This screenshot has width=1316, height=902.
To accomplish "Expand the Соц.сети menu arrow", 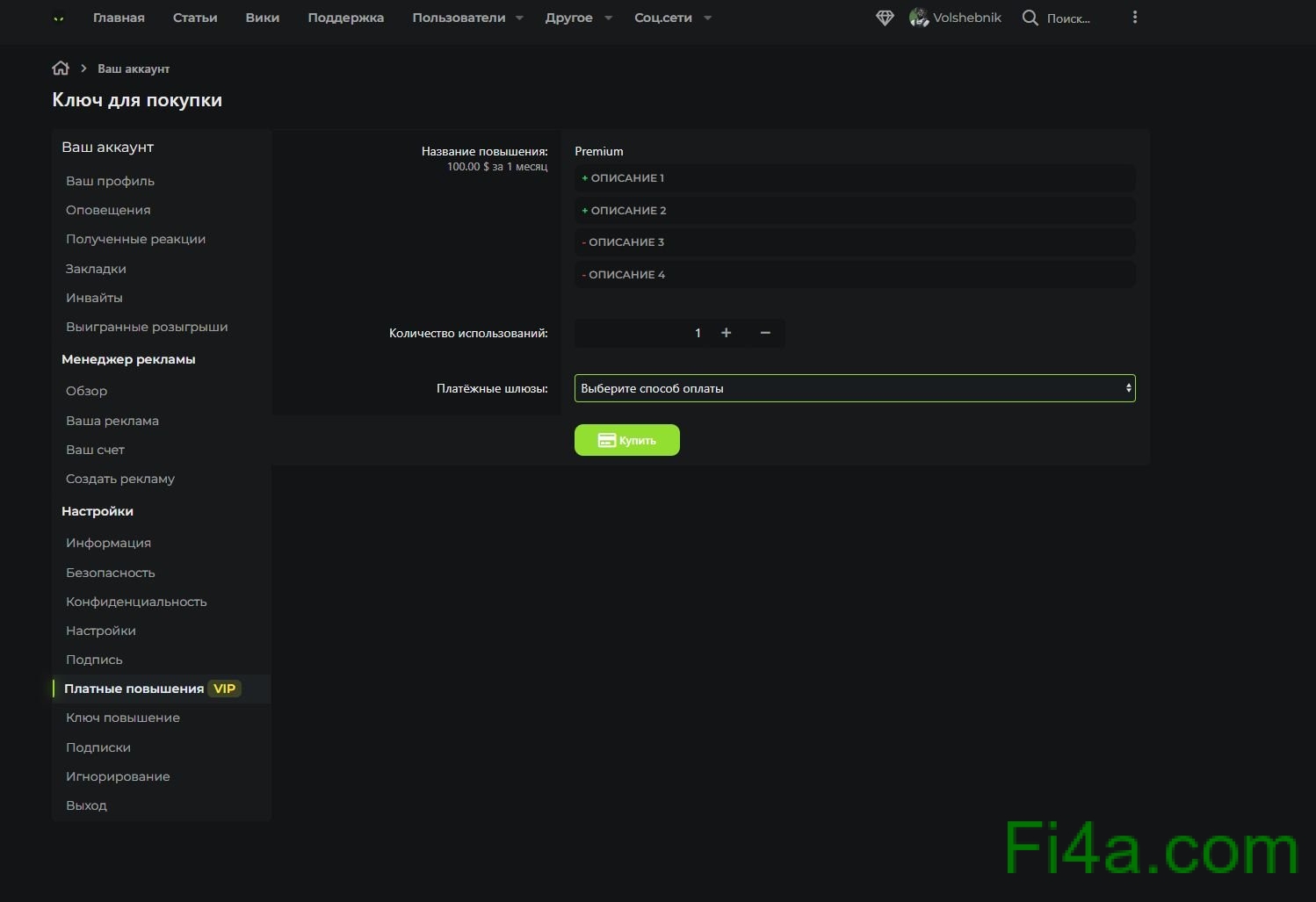I will click(x=708, y=18).
